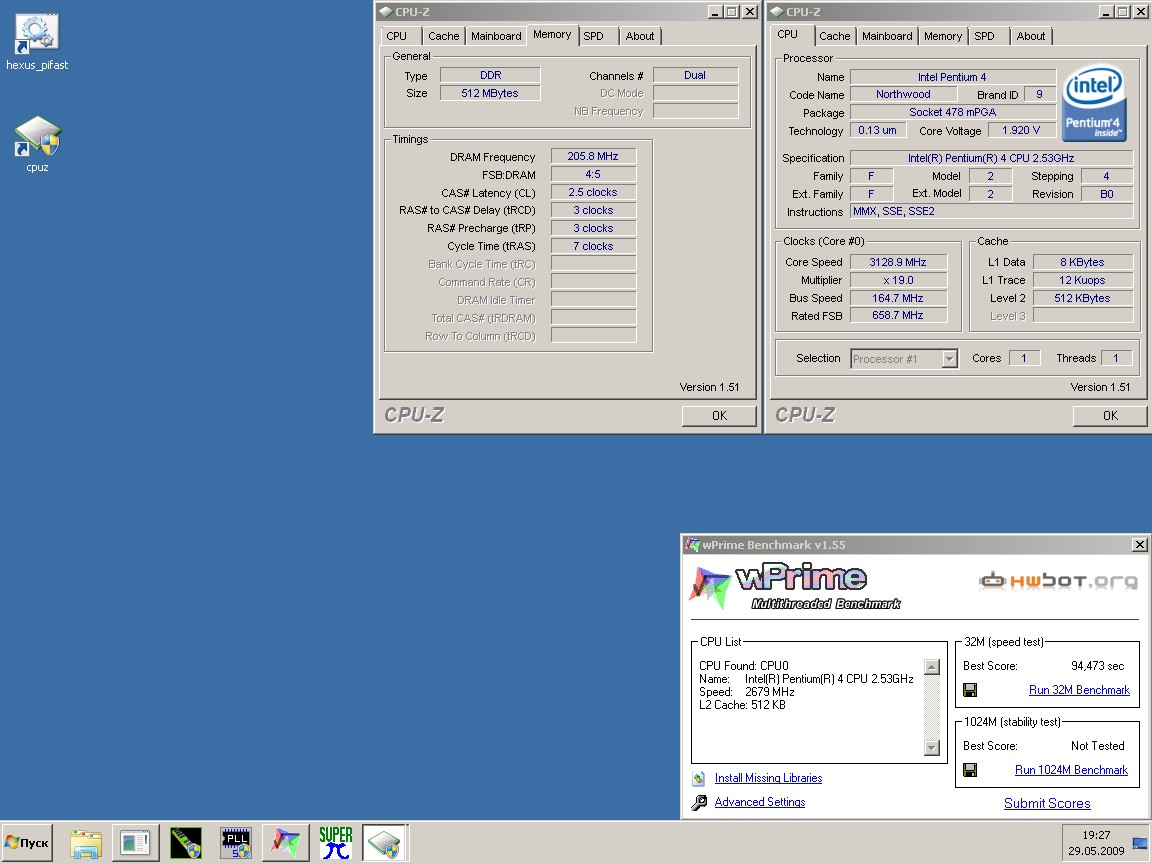The height and width of the screenshot is (864, 1152).
Task: Click the Intel Pentium 4 logo badge
Action: coord(1094,103)
